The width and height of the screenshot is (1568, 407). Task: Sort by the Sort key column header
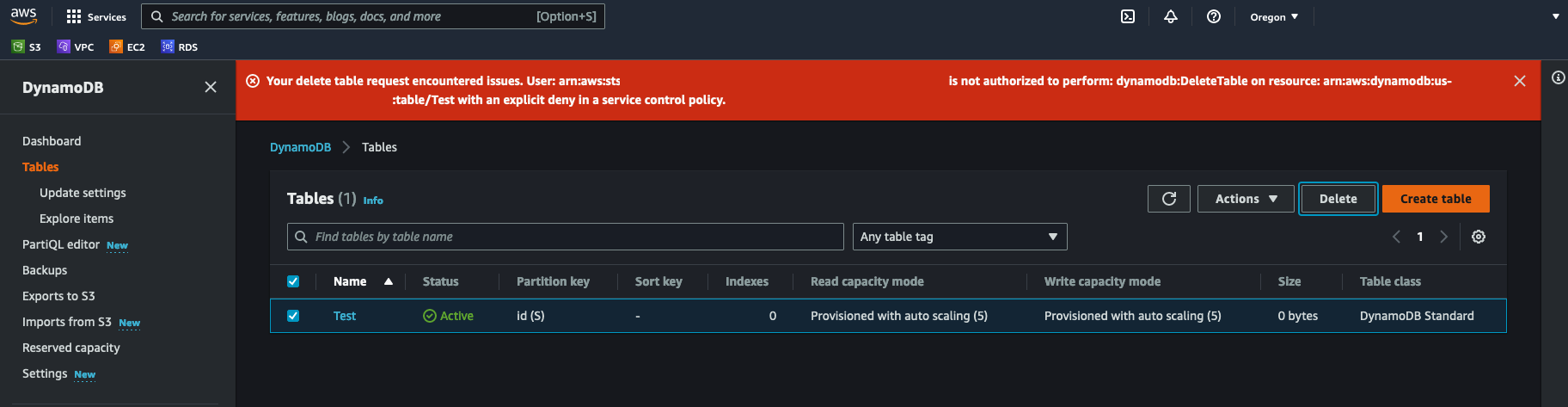point(658,281)
